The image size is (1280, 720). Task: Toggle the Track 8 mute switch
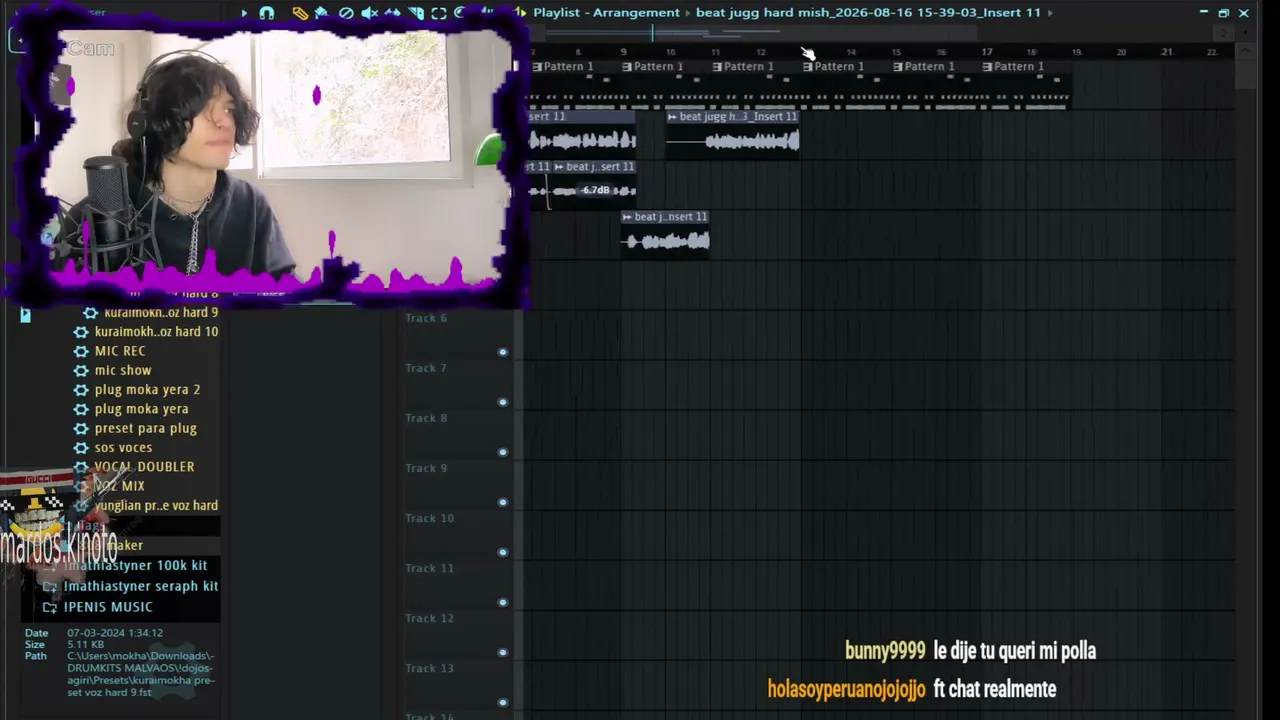tap(503, 452)
